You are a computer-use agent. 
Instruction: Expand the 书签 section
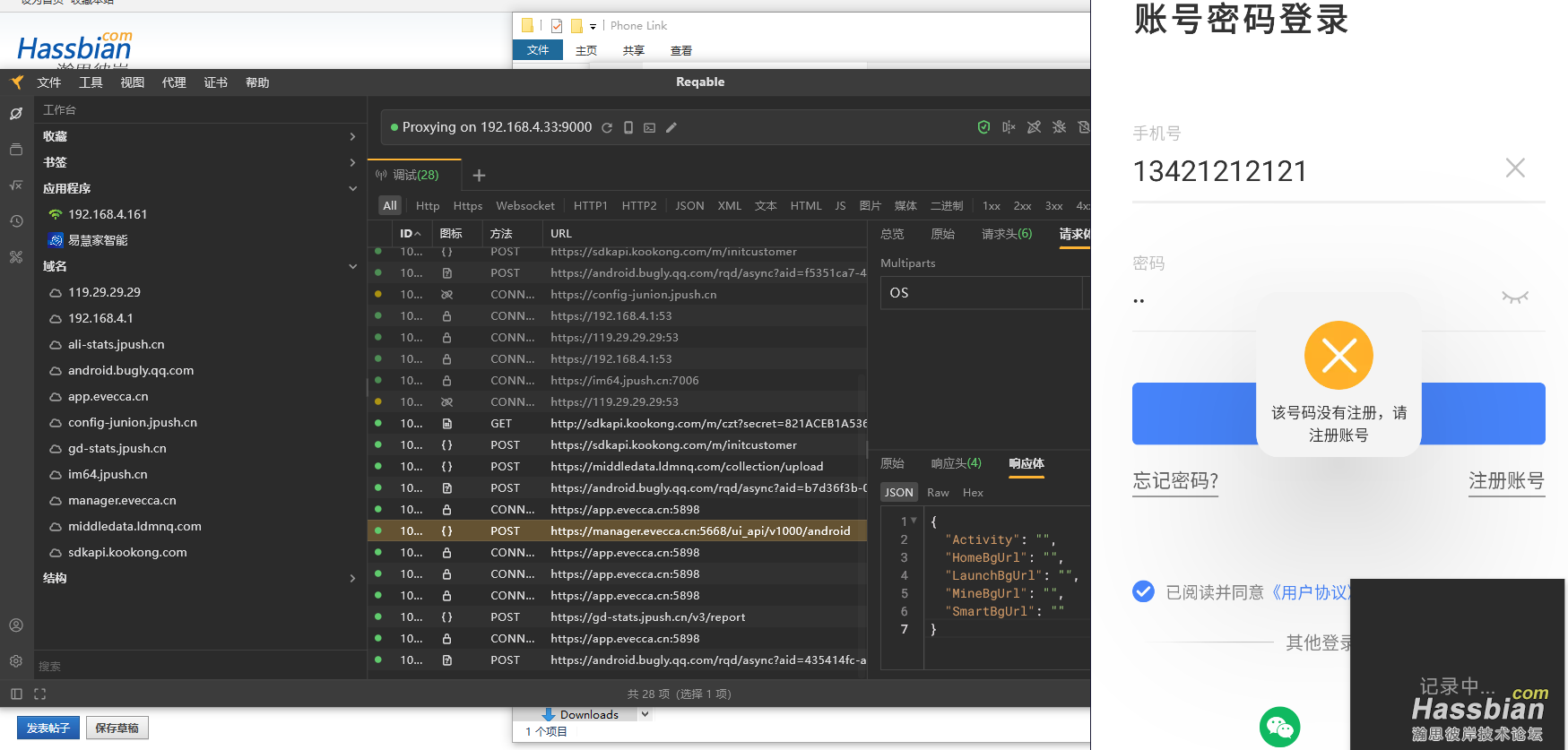point(352,163)
